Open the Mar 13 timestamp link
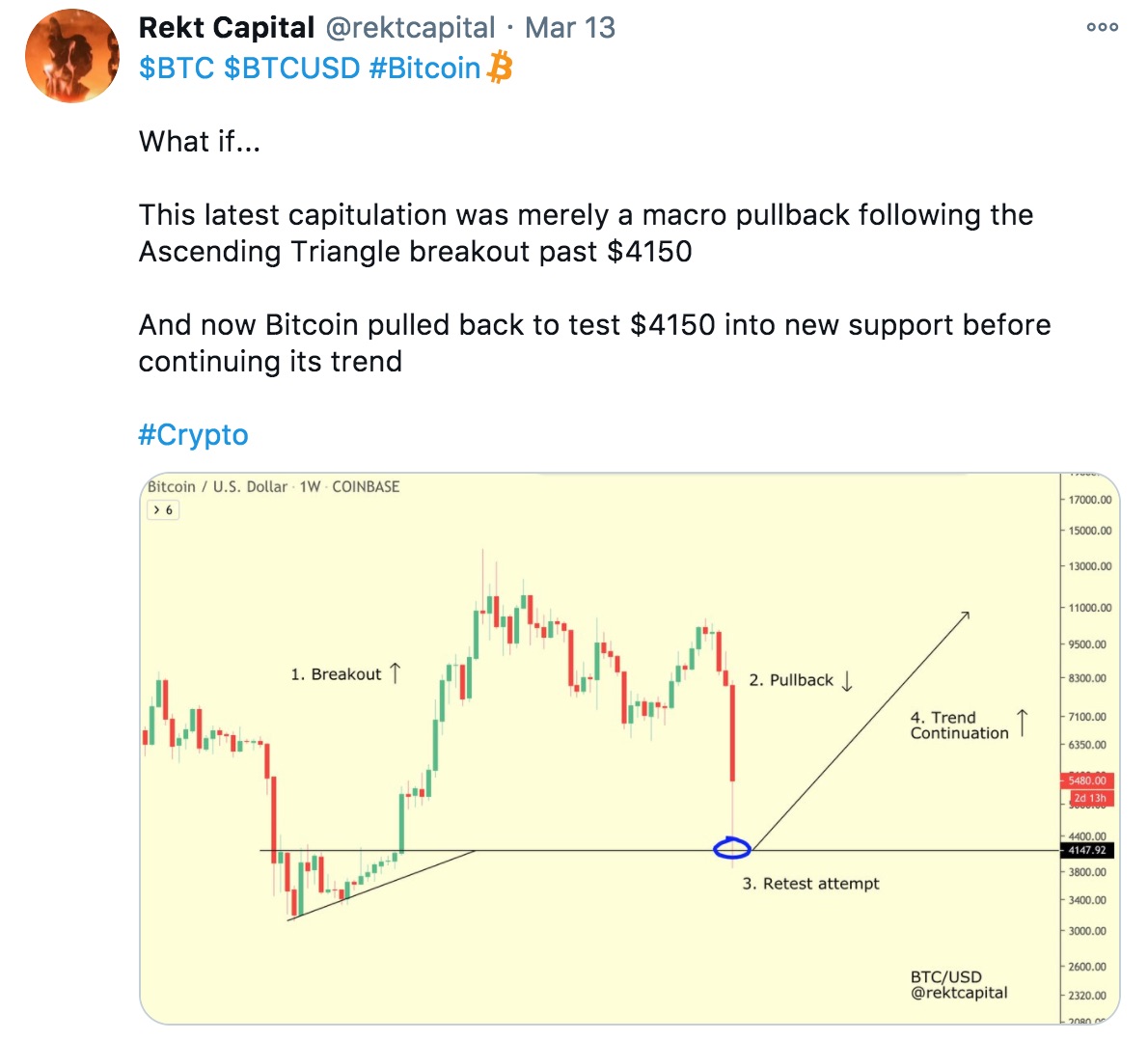1148x1040 pixels. point(570,28)
